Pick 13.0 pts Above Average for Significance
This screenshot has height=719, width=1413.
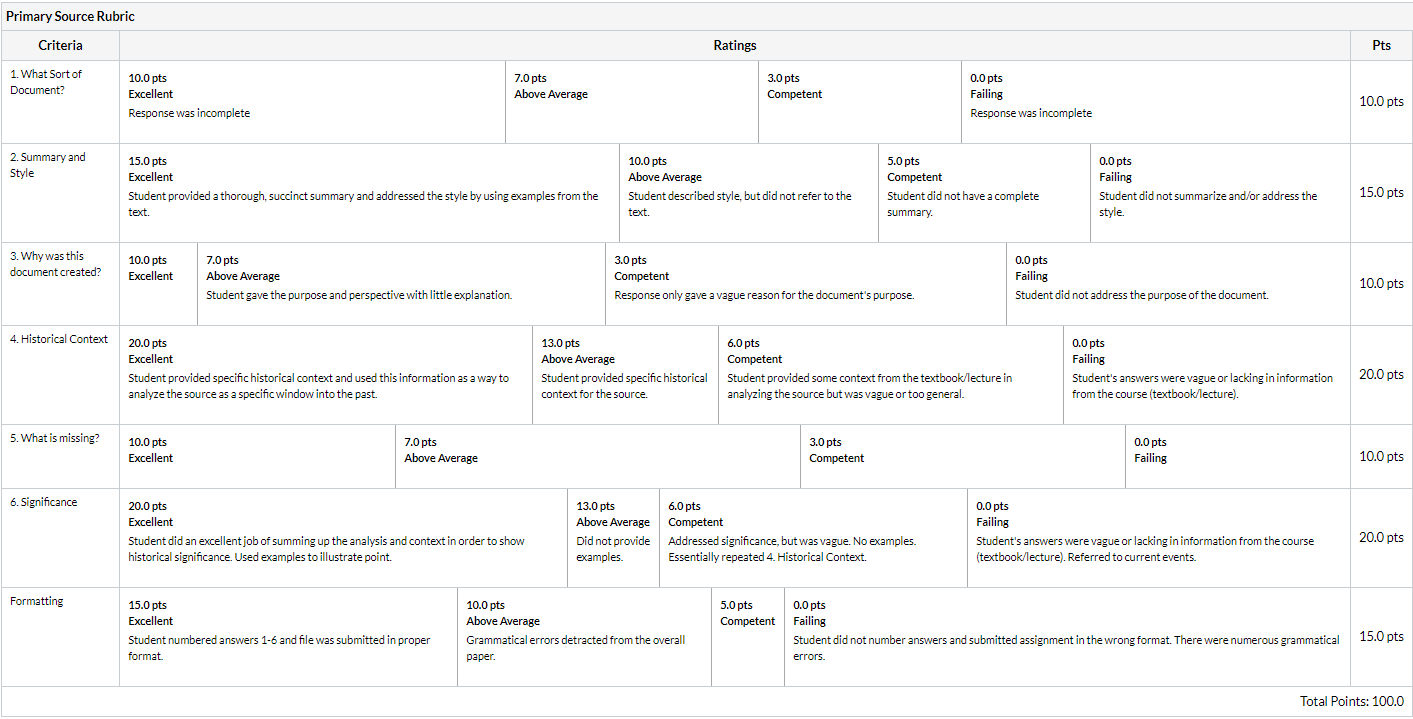(613, 538)
